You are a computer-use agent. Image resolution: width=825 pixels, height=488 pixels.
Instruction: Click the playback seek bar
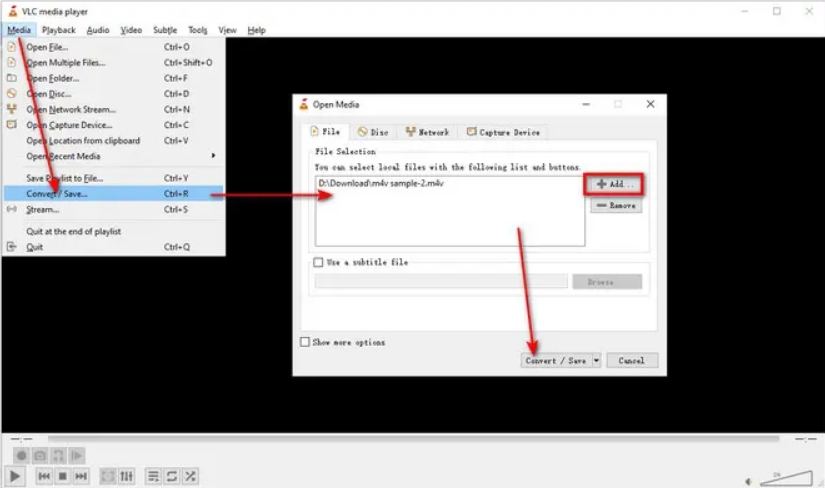click(413, 438)
